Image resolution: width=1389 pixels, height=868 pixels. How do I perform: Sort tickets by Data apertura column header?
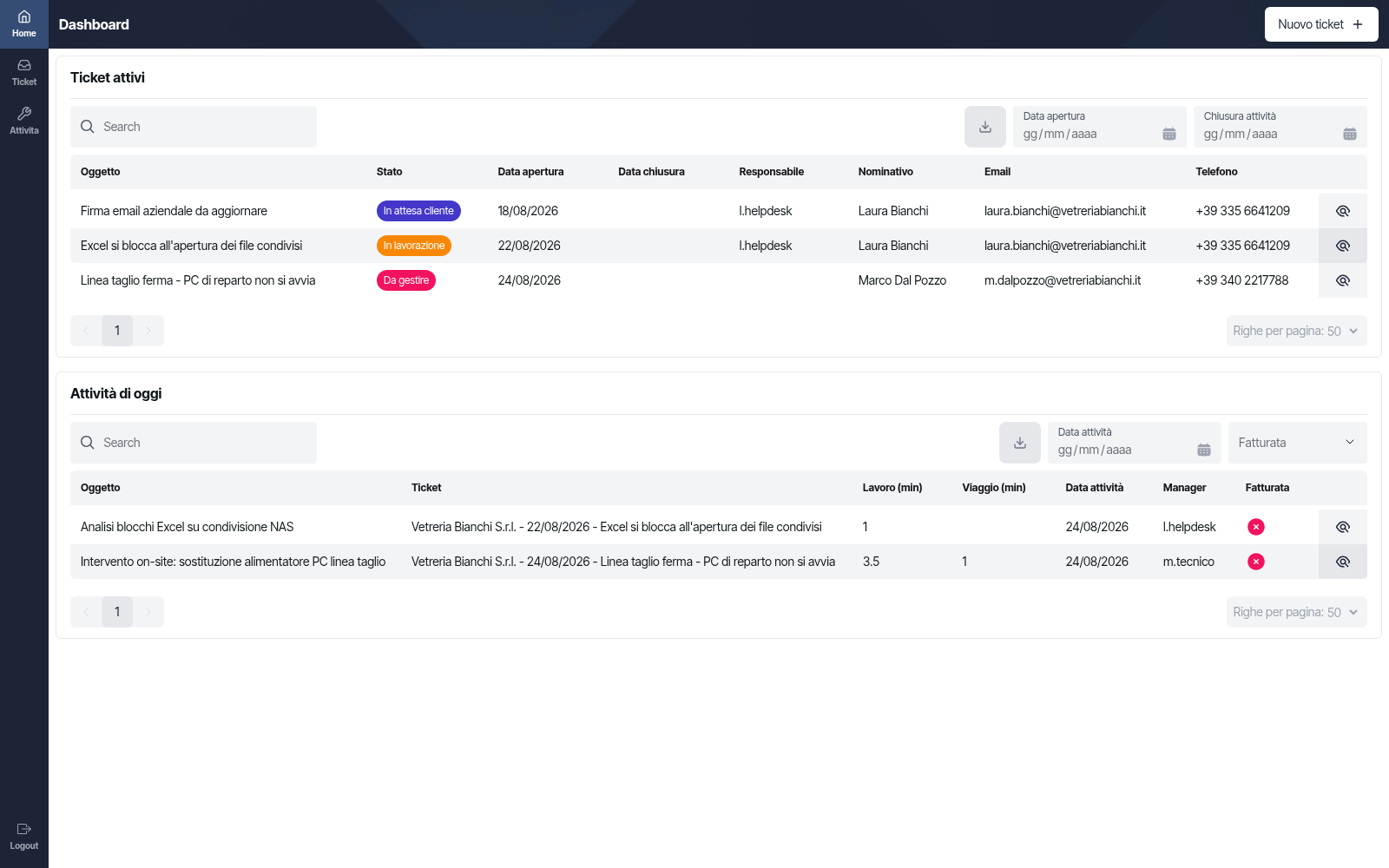(530, 172)
